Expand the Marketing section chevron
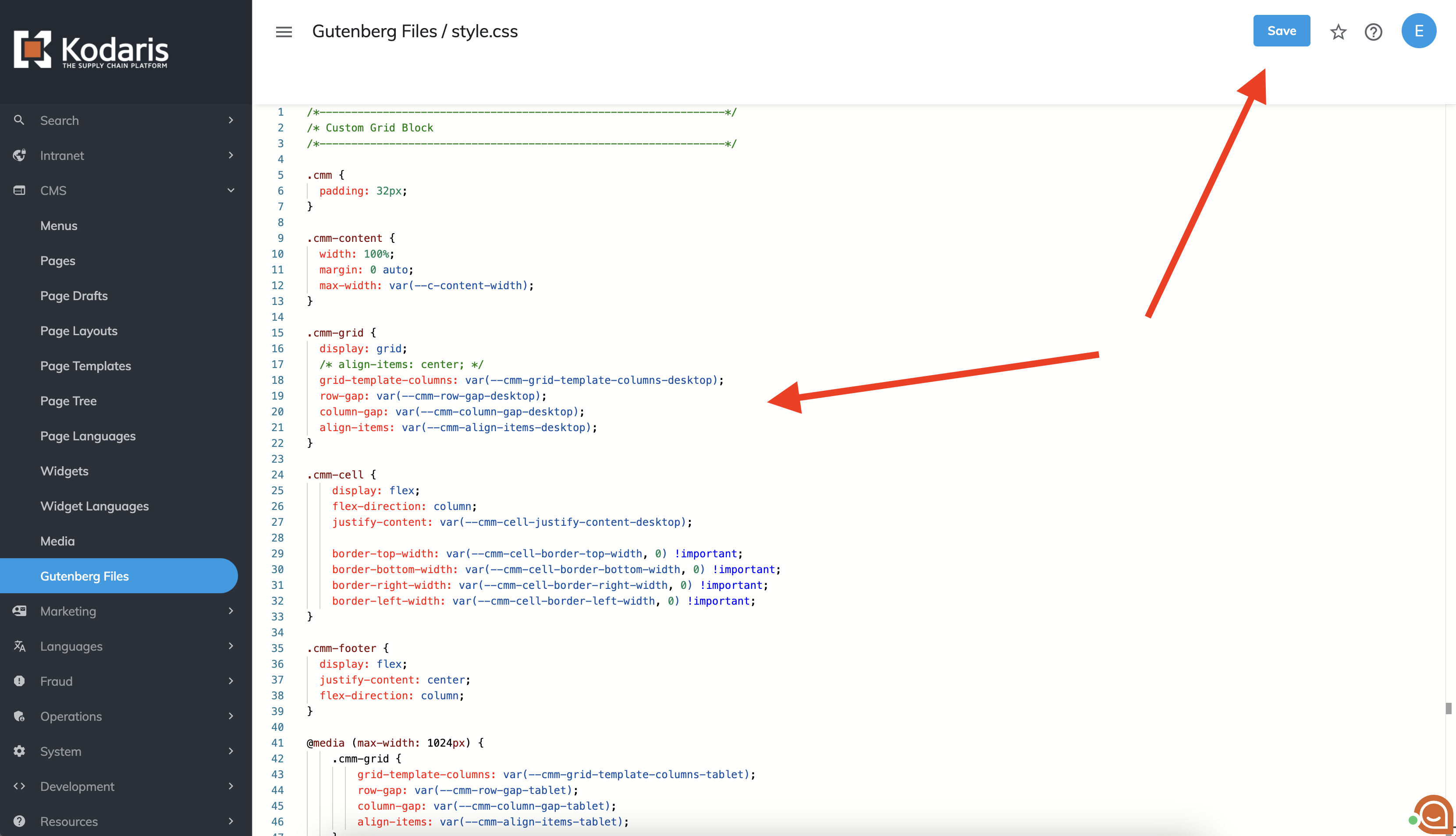Image resolution: width=1456 pixels, height=836 pixels. click(x=231, y=611)
